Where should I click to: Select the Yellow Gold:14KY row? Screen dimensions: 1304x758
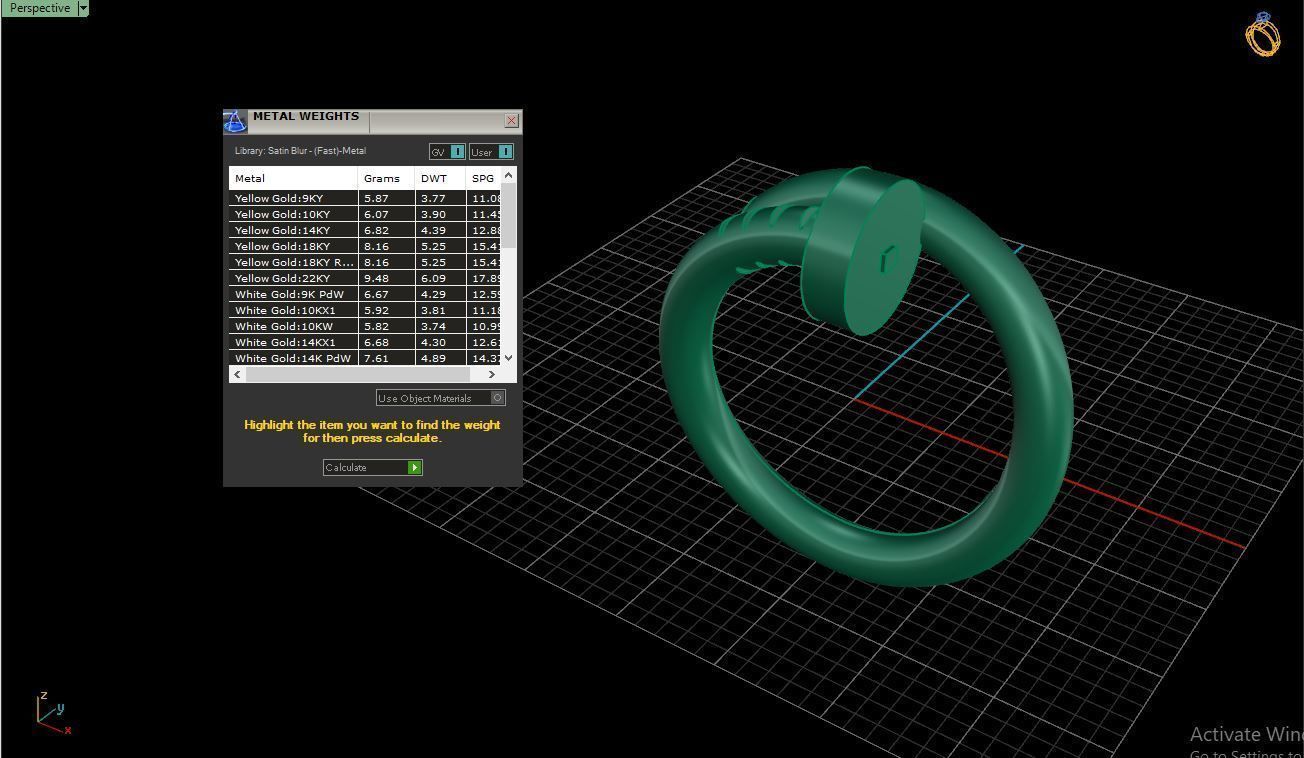(365, 230)
